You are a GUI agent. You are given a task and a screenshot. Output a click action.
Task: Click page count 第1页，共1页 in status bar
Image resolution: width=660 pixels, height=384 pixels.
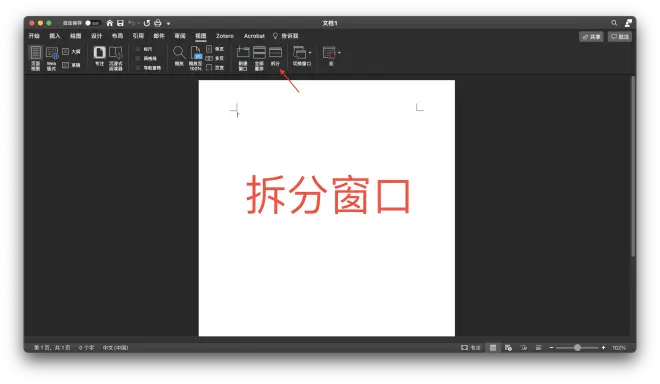[52, 348]
